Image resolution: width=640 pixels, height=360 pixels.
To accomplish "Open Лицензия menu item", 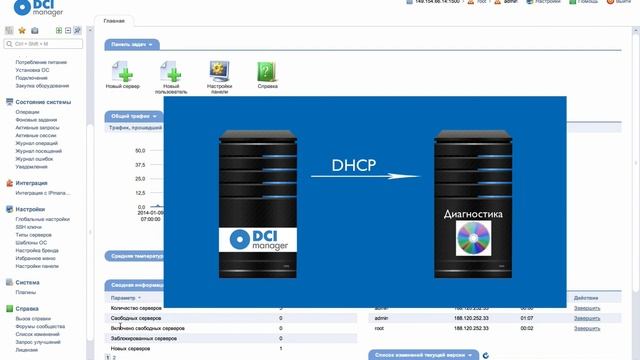I will (27, 350).
